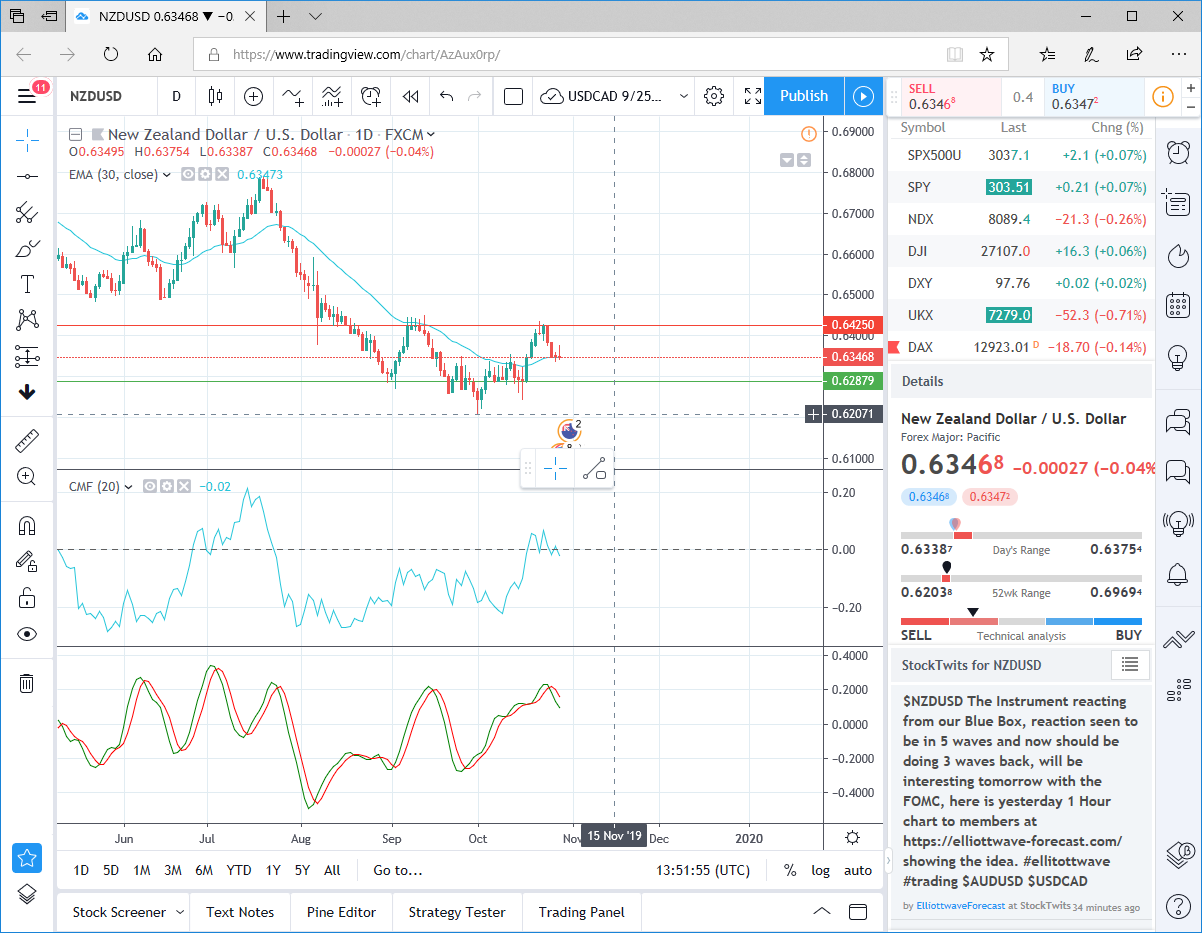Screen dimensions: 1202x933
Task: Toggle stay in drawing mode
Action: point(27,561)
